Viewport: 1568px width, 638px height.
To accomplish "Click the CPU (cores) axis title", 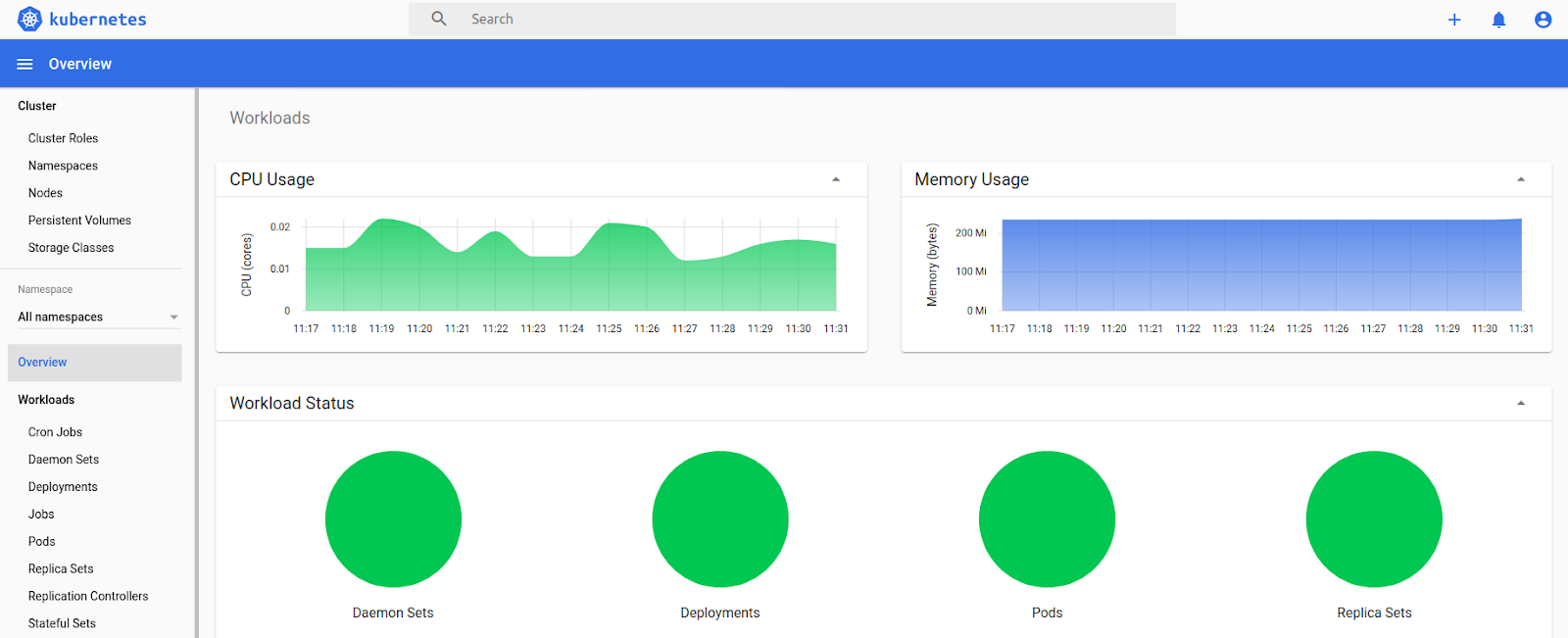I will 247,265.
